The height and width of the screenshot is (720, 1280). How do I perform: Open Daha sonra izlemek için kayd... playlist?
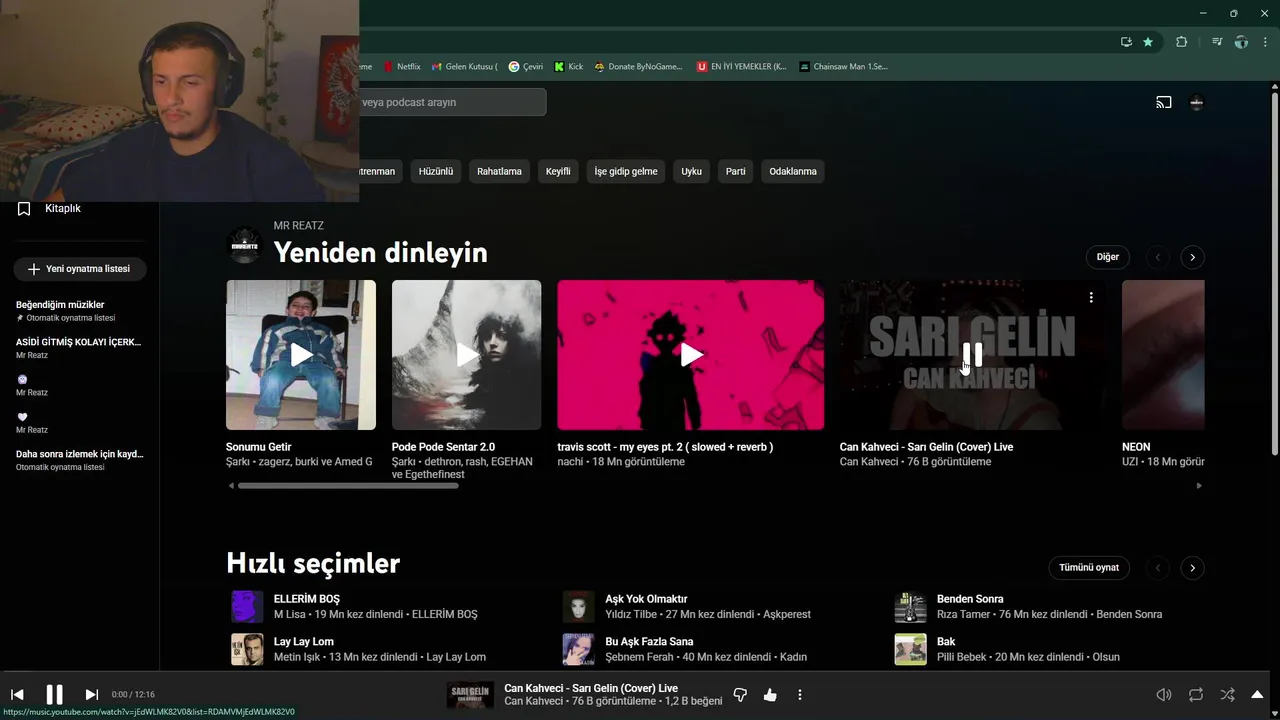(80, 454)
